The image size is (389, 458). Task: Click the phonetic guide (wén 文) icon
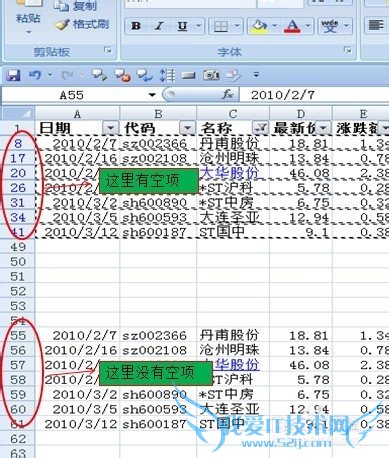click(x=330, y=26)
